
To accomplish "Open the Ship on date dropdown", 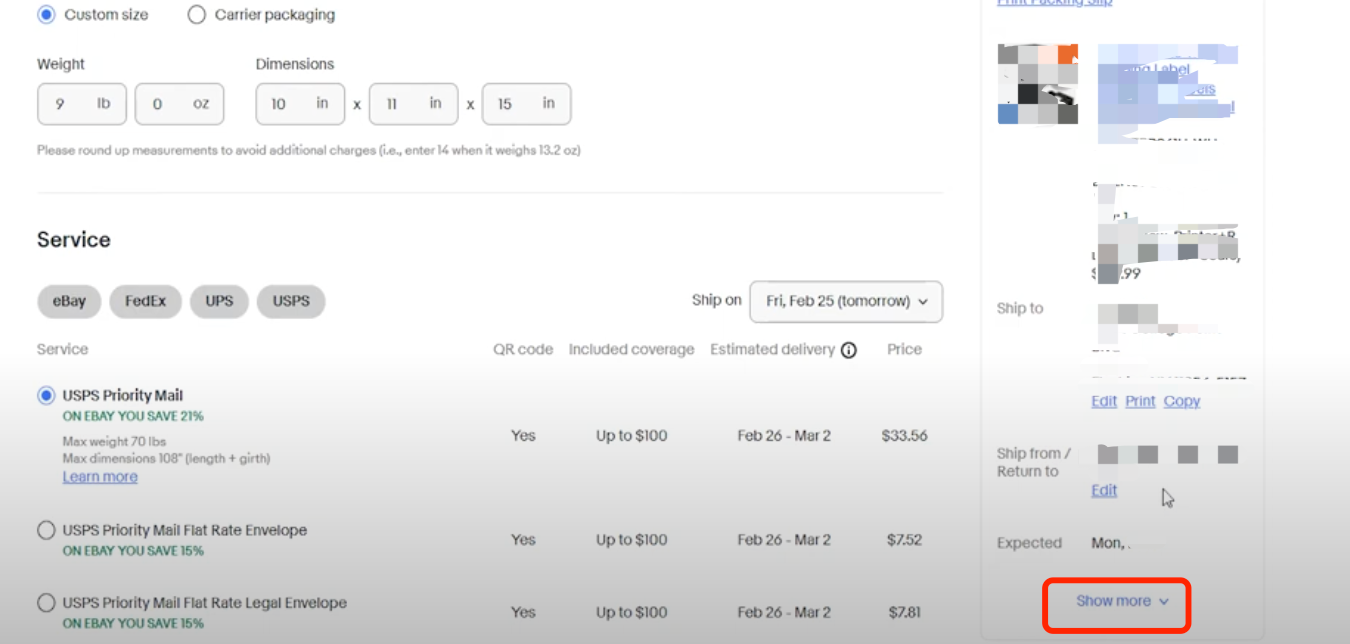I will 846,301.
